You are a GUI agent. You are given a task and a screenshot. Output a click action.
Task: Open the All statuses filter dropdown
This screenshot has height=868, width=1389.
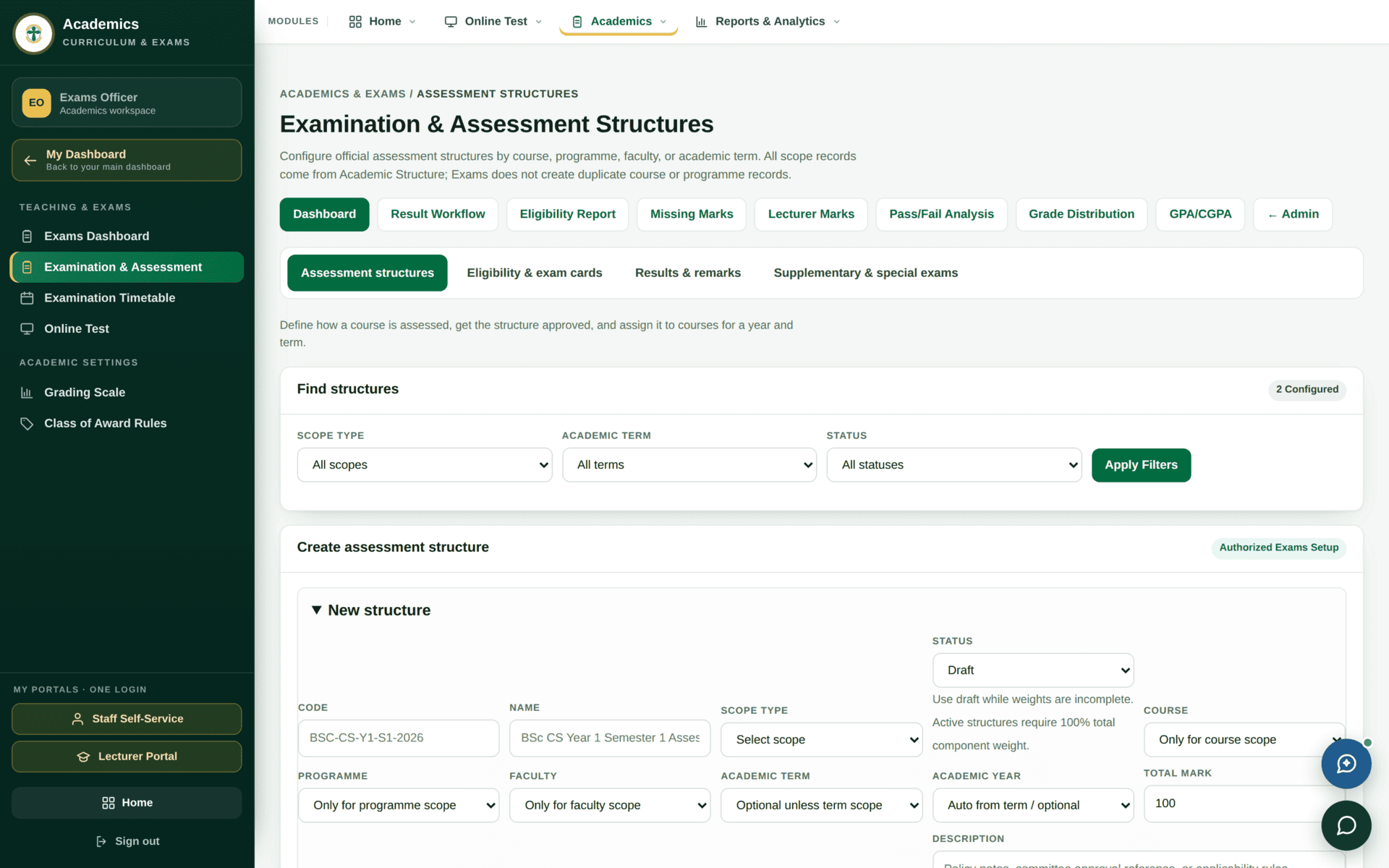[x=954, y=465]
